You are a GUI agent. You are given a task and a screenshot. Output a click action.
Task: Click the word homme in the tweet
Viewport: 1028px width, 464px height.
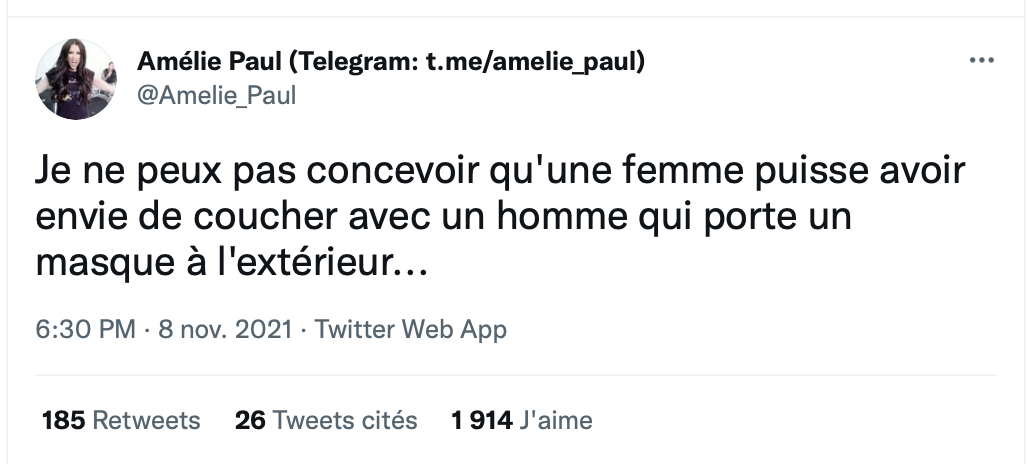click(x=561, y=217)
